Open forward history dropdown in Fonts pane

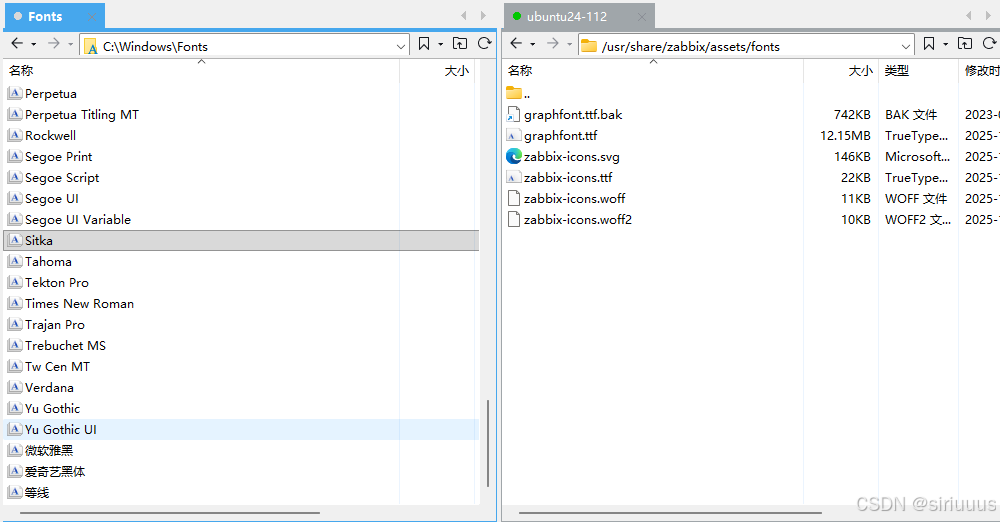[x=70, y=44]
